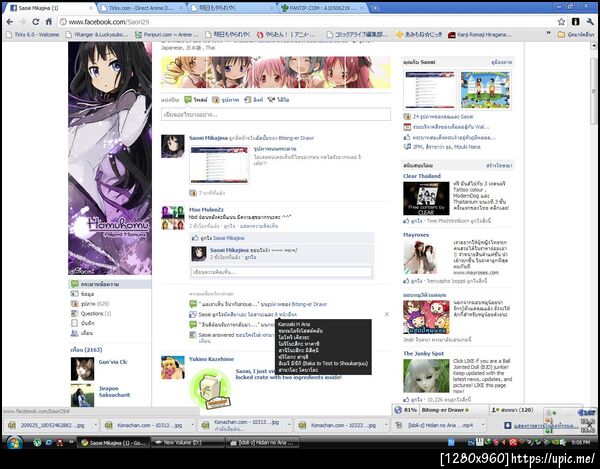Expand the bookmarks overflow chevron
The height and width of the screenshot is (469, 600).
(x=548, y=34)
